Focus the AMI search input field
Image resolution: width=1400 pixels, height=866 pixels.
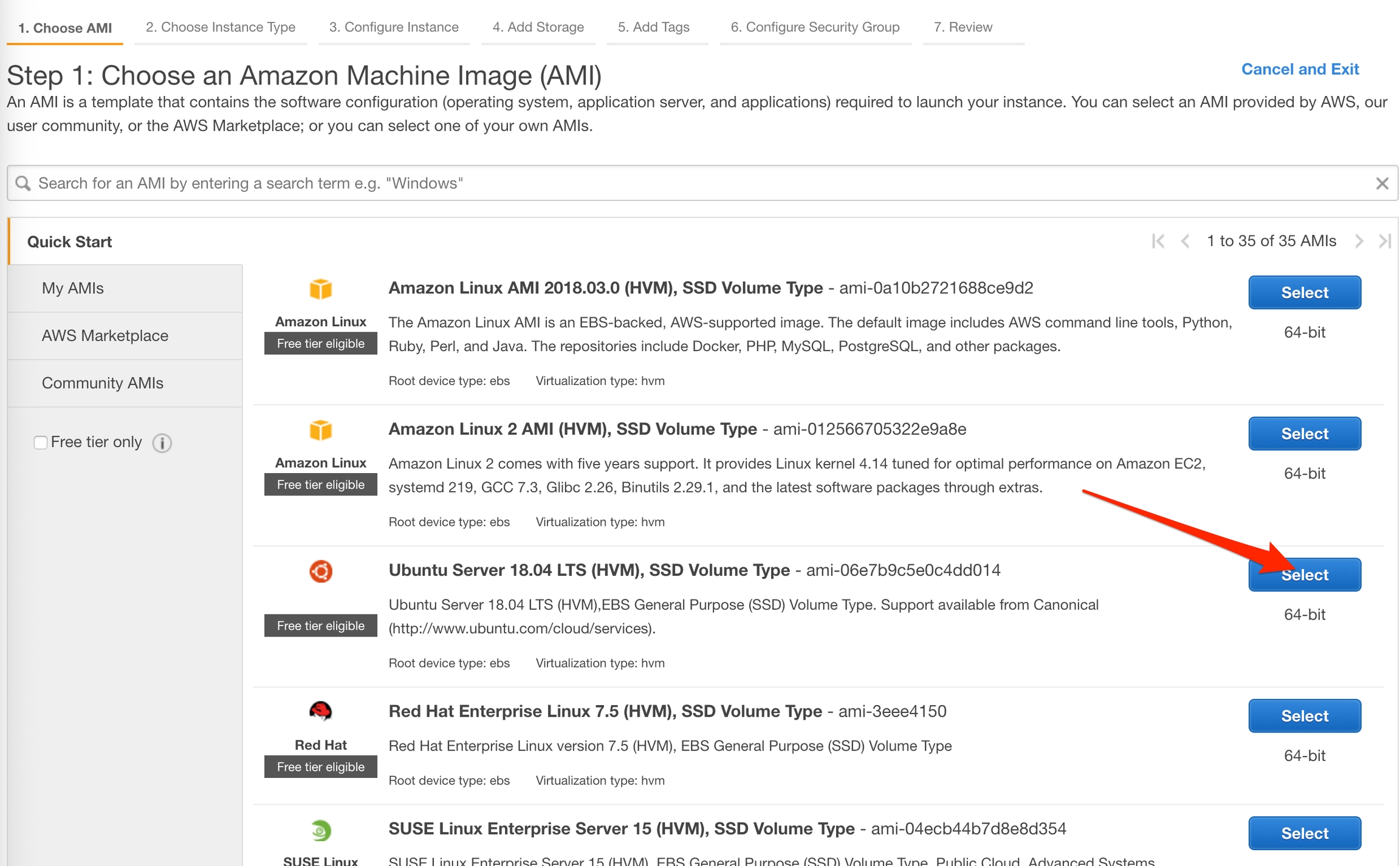pyautogui.click(x=699, y=183)
